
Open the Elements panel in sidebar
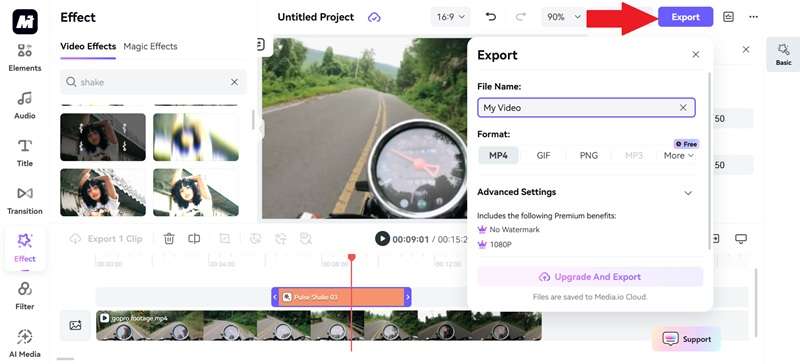pyautogui.click(x=24, y=57)
